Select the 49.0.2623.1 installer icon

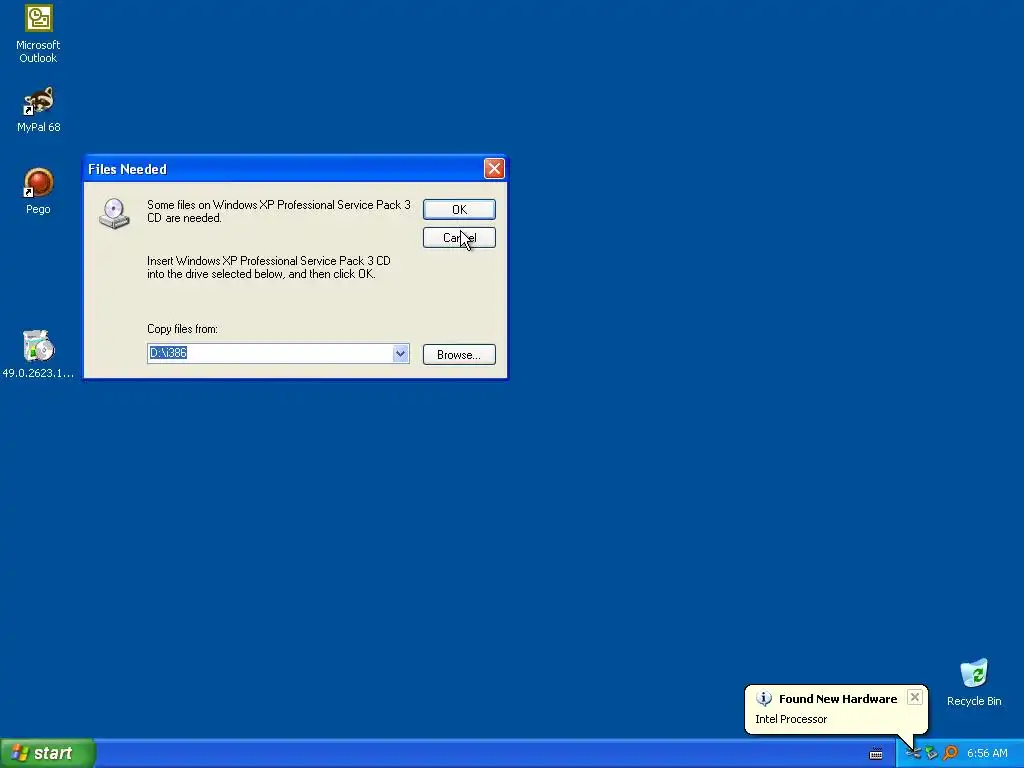tap(39, 353)
